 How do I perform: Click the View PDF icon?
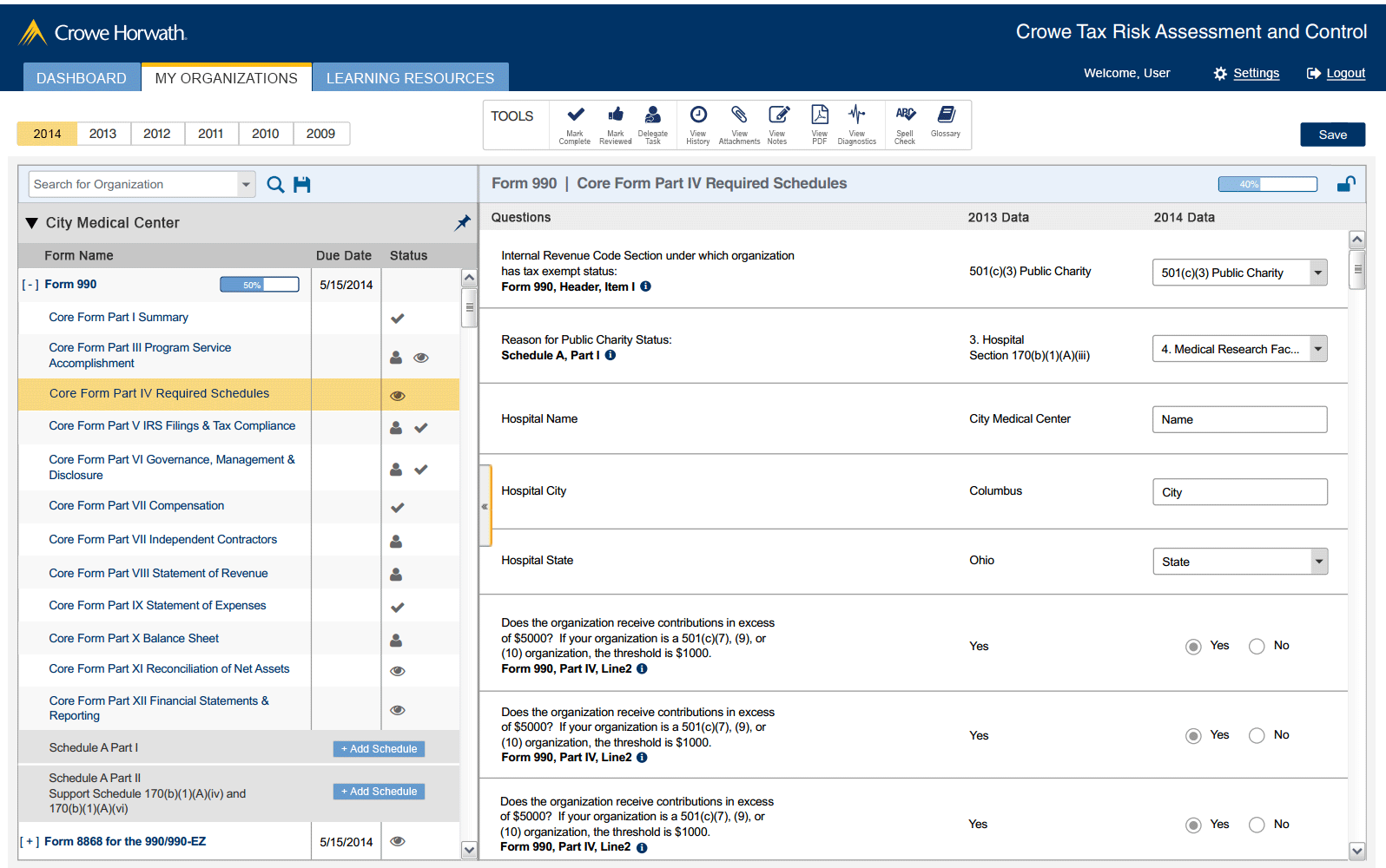click(819, 123)
